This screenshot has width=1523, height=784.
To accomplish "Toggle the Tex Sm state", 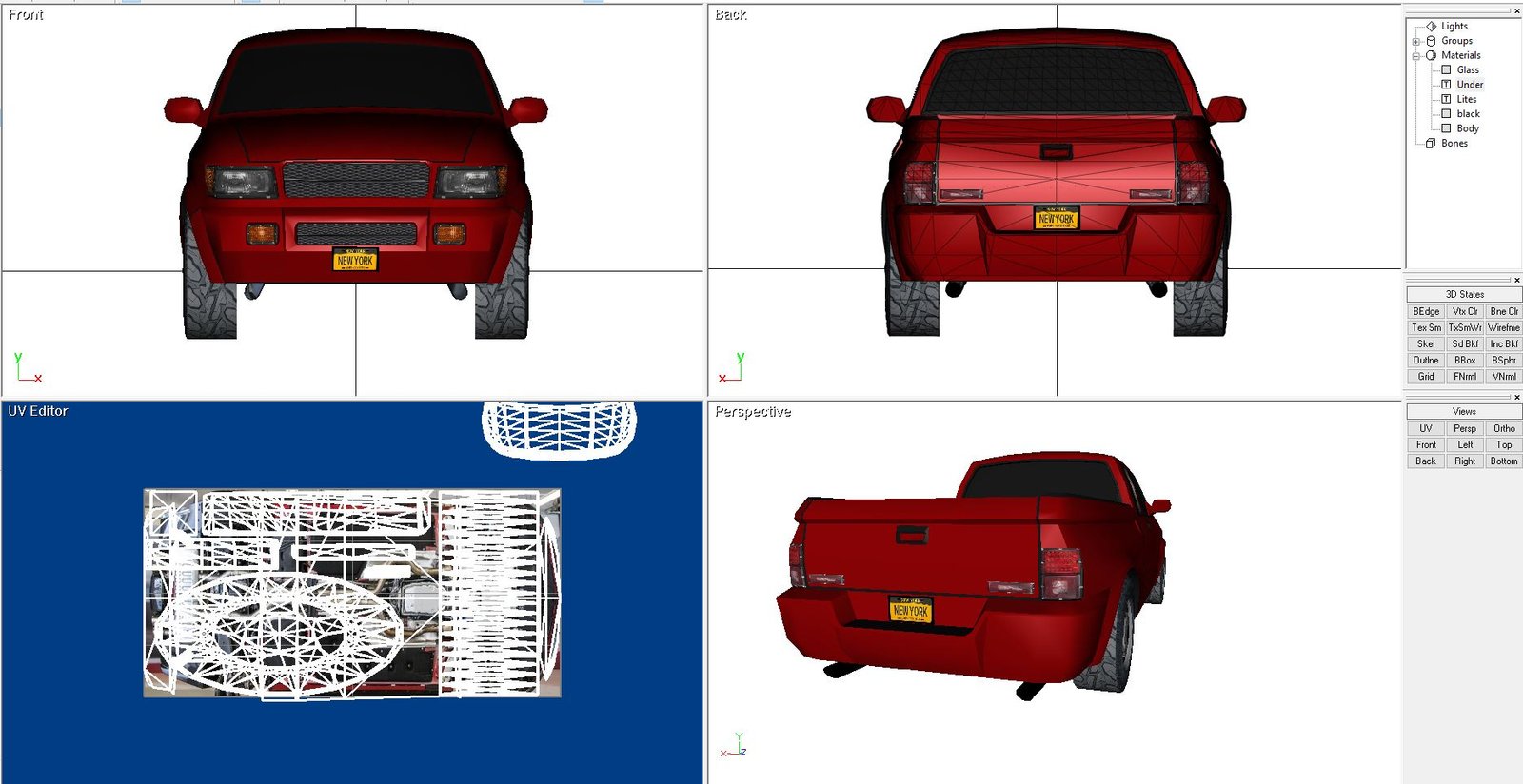I will 1426,328.
